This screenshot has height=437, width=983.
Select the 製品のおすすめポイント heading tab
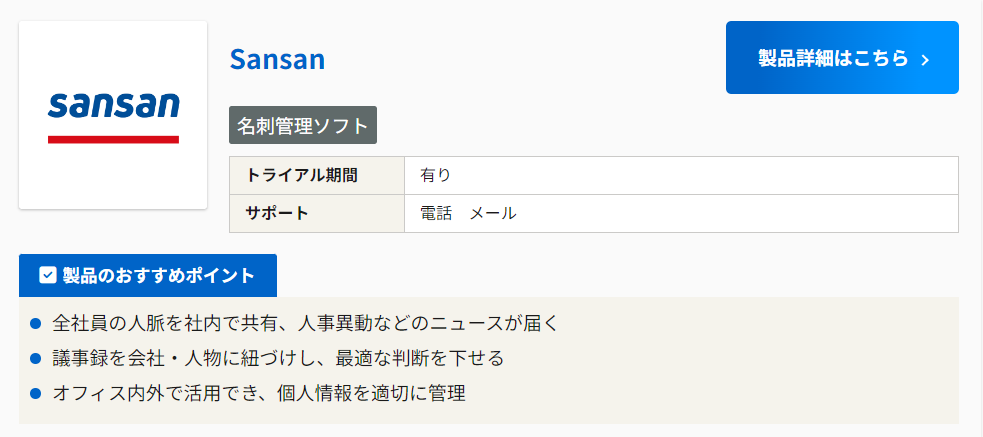(x=148, y=276)
